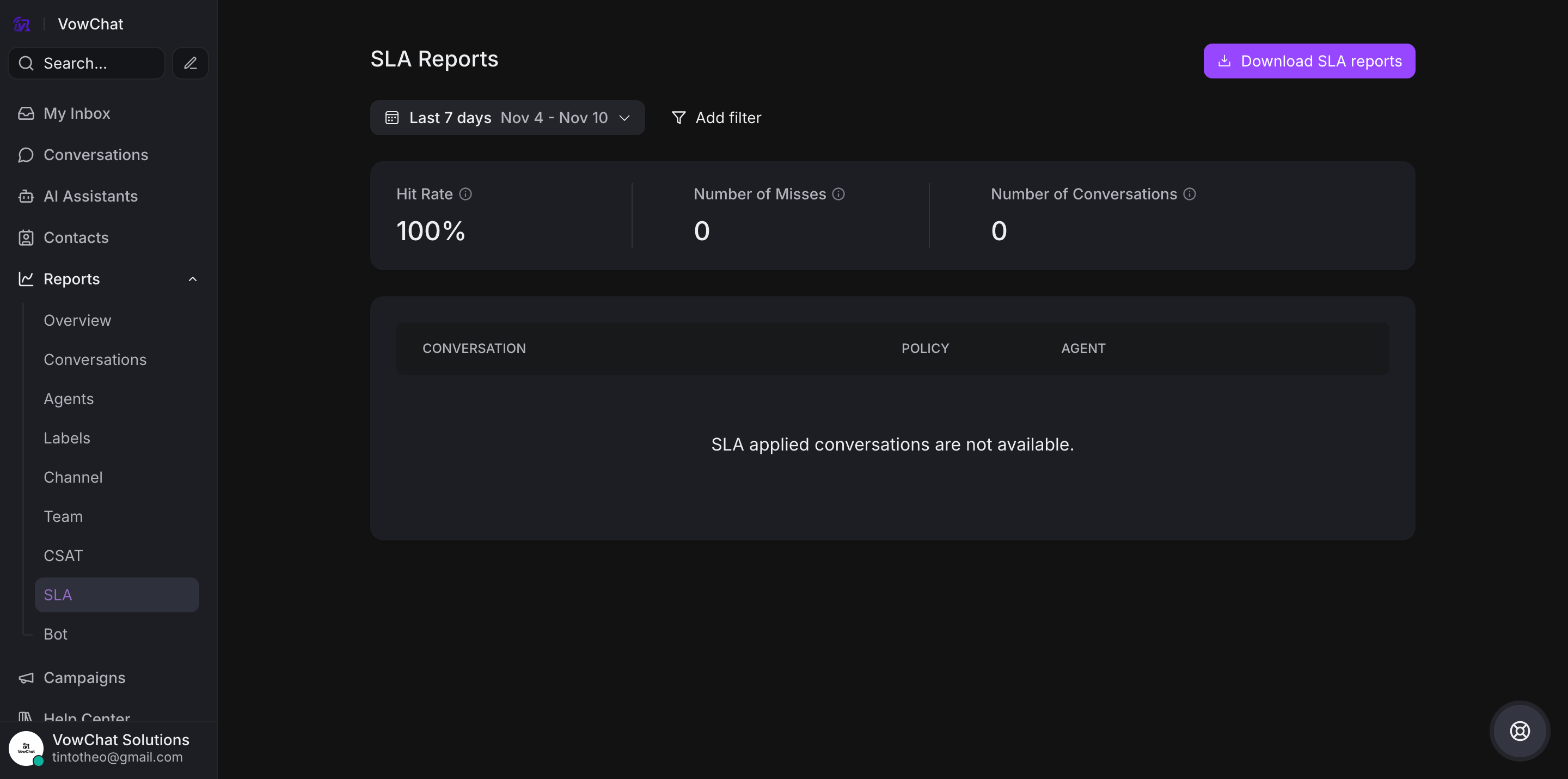Click the Contacts book icon

click(26, 238)
